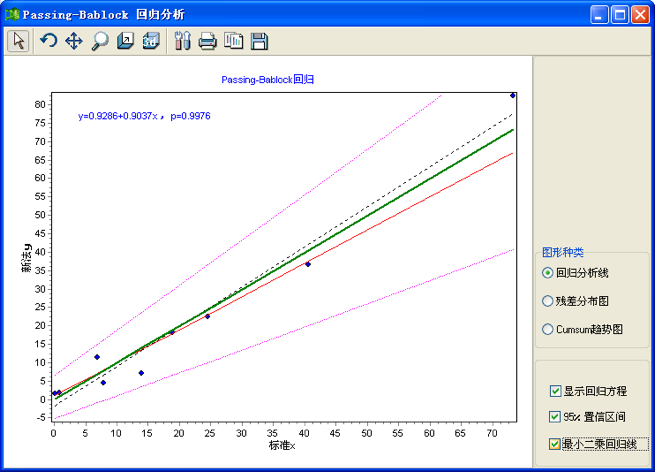Click the 图形种类 group label
The image size is (655, 472).
[x=563, y=252]
